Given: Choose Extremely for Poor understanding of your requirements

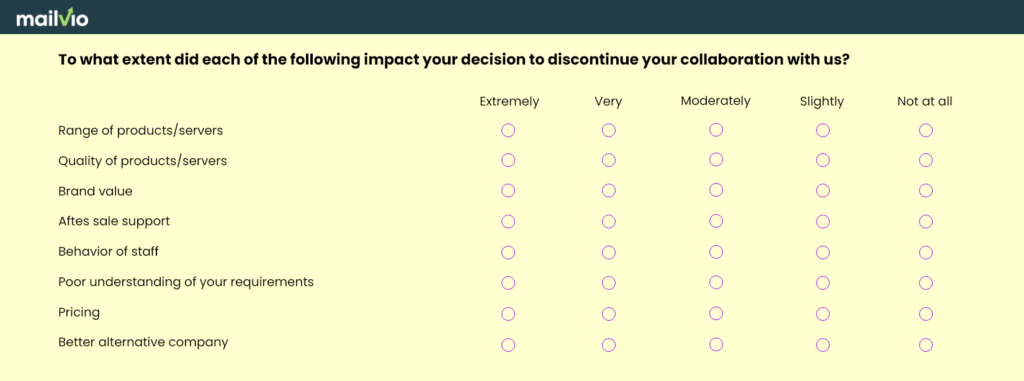Looking at the screenshot, I should 508,283.
